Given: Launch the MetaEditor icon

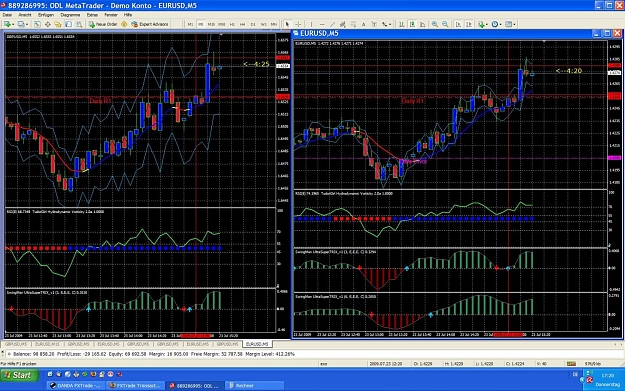Looking at the screenshot, I should 124,24.
